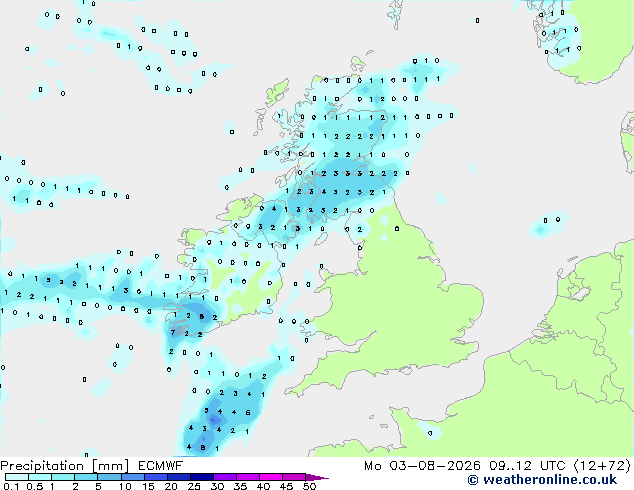
Task: Click the weatheronline.co.uk copyright link
Action: click(x=542, y=480)
